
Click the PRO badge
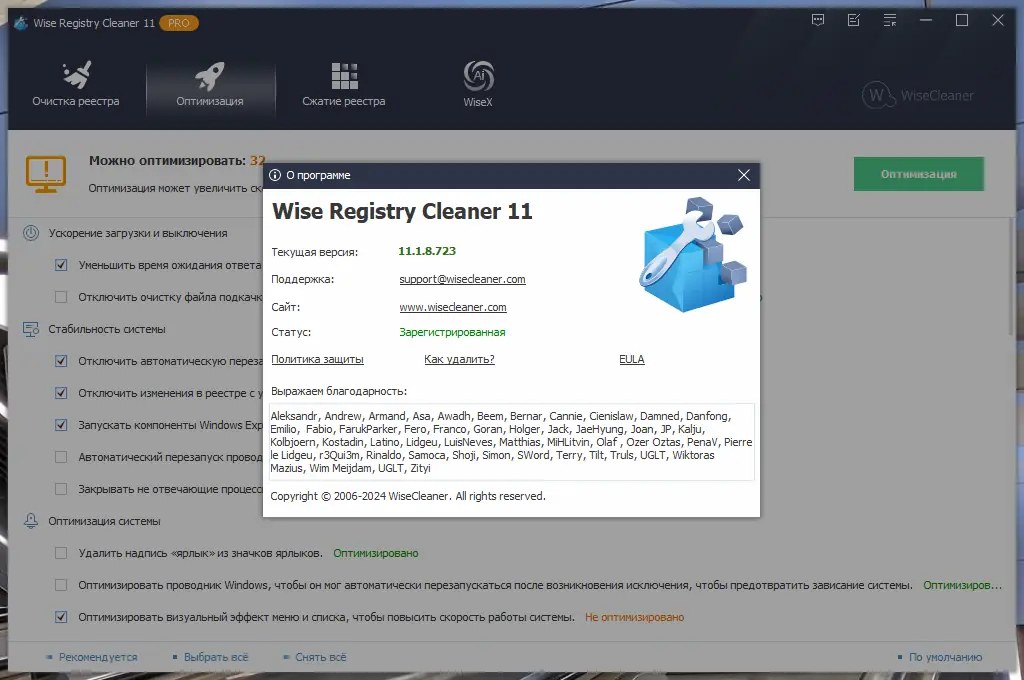[x=178, y=23]
